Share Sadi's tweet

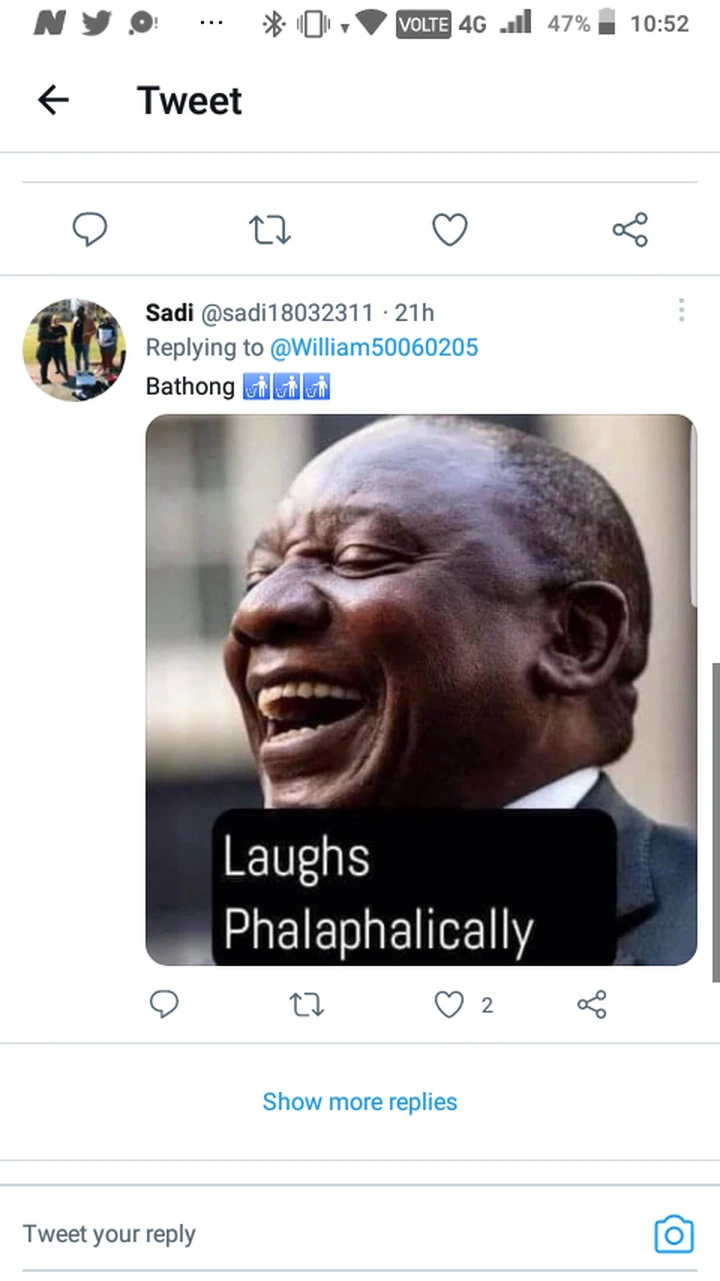tap(592, 1004)
